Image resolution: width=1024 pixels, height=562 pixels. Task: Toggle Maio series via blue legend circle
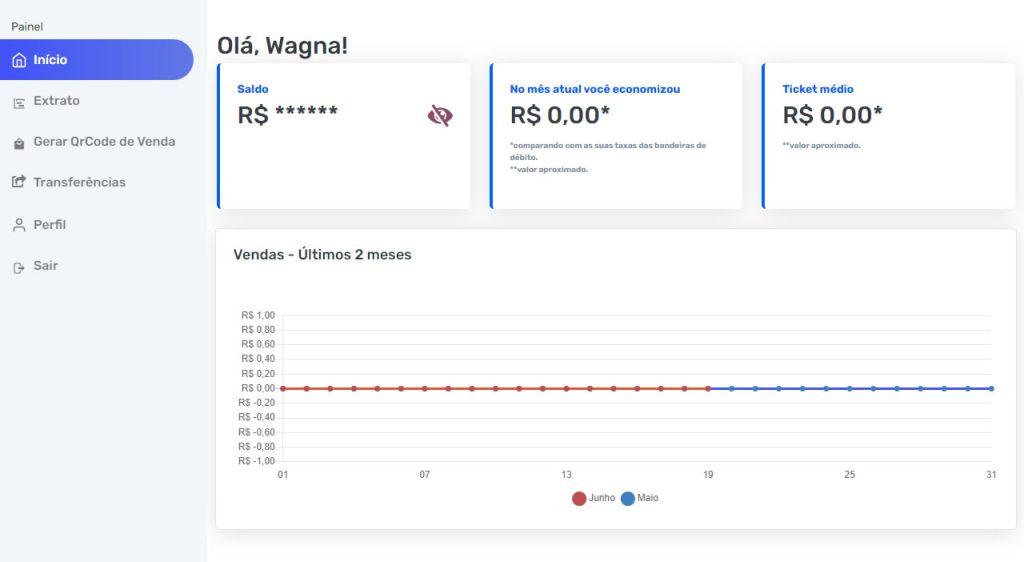pyautogui.click(x=628, y=499)
